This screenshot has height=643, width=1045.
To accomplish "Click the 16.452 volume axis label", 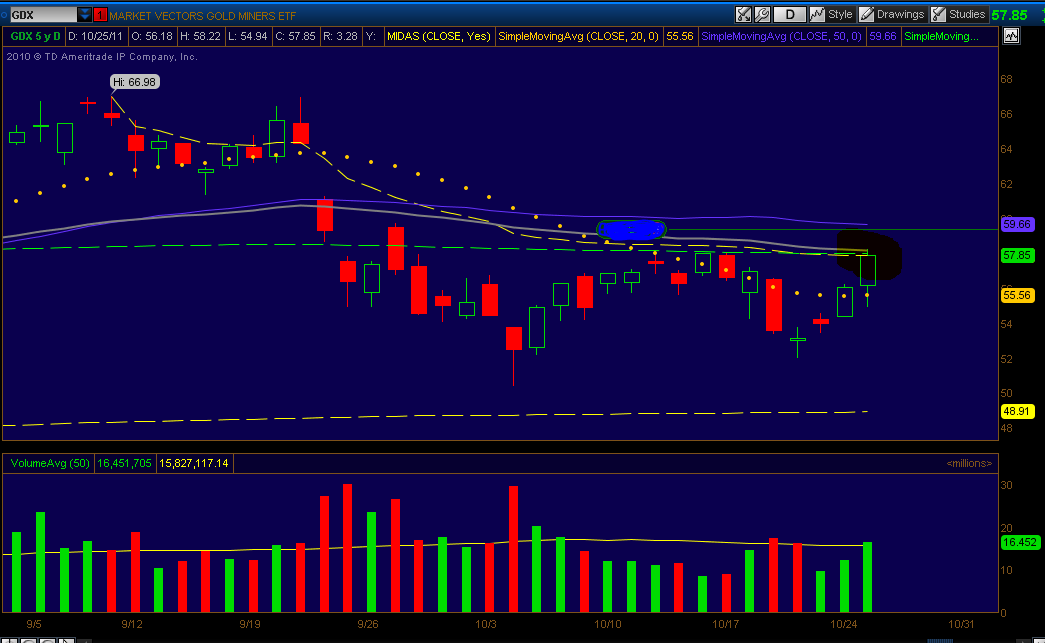I will pyautogui.click(x=1020, y=542).
